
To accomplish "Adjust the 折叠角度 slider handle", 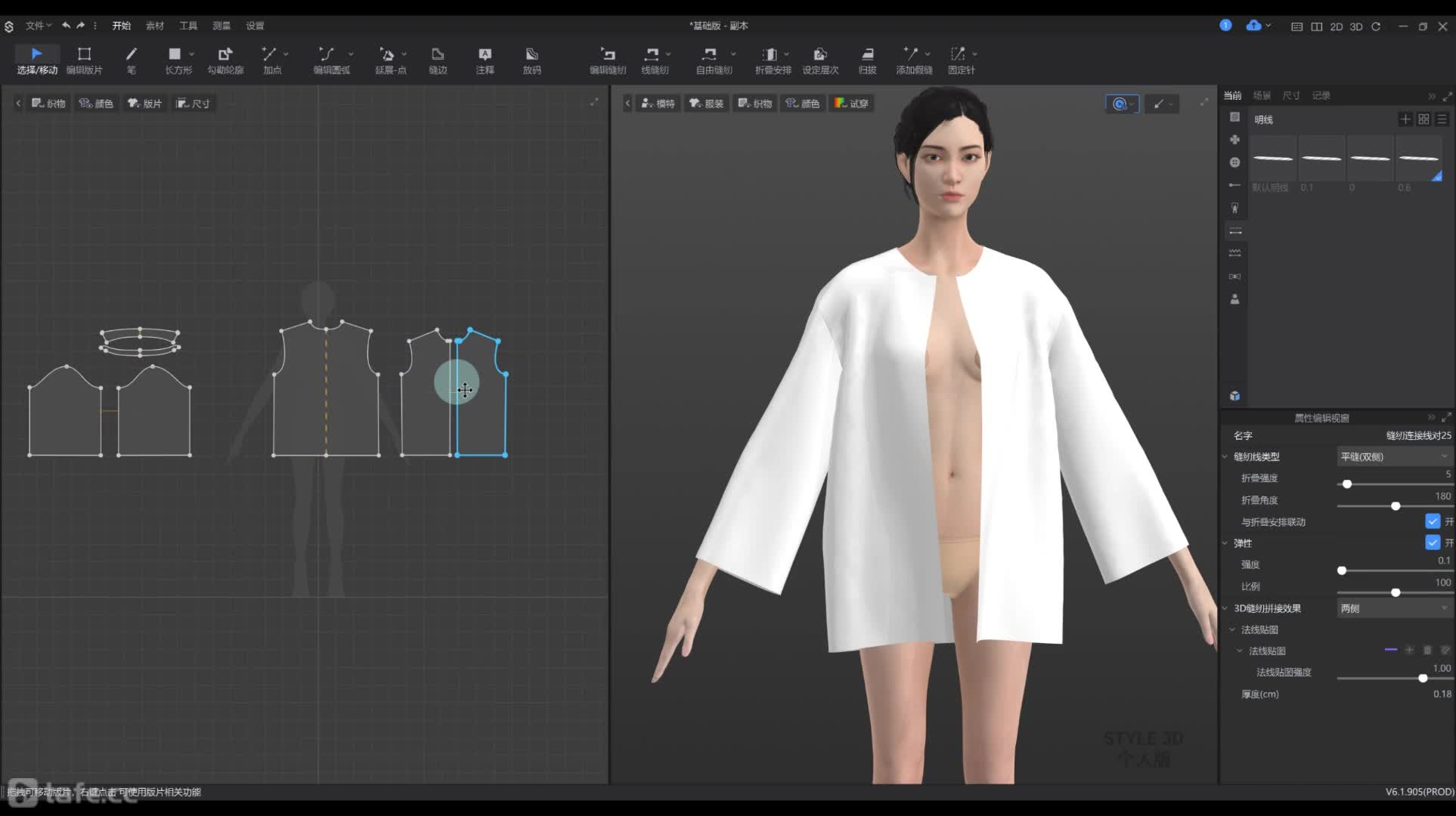I will (1396, 506).
